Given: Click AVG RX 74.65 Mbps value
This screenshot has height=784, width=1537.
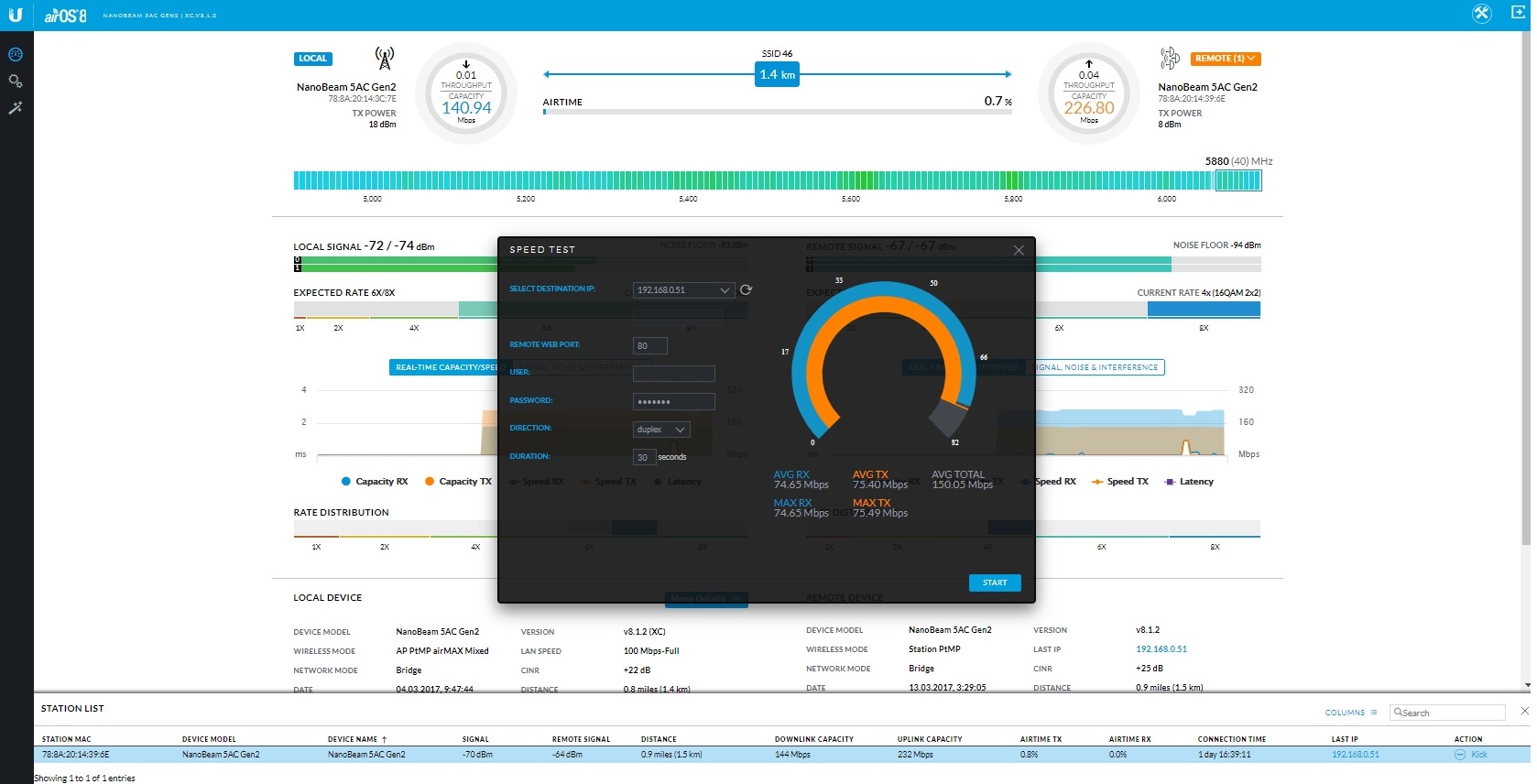Looking at the screenshot, I should (801, 485).
